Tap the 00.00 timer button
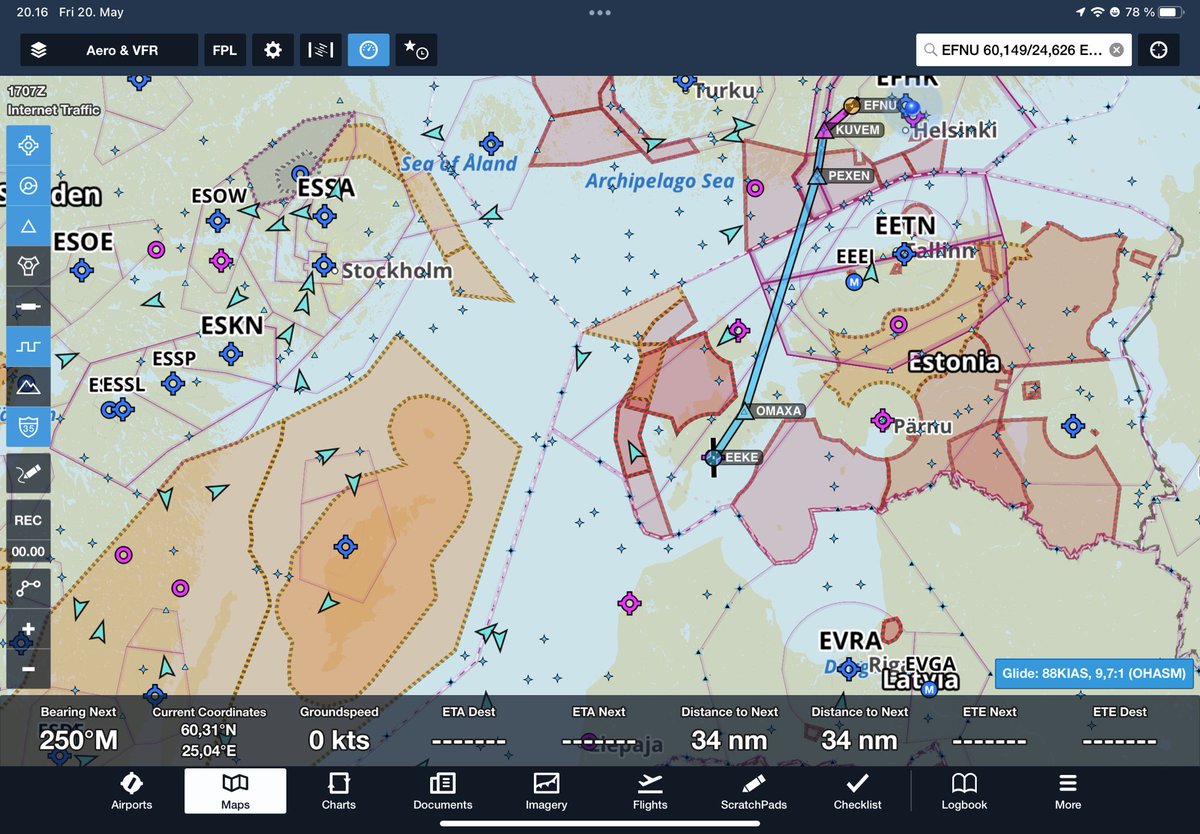Screen dimensions: 1200x834 click(x=28, y=551)
